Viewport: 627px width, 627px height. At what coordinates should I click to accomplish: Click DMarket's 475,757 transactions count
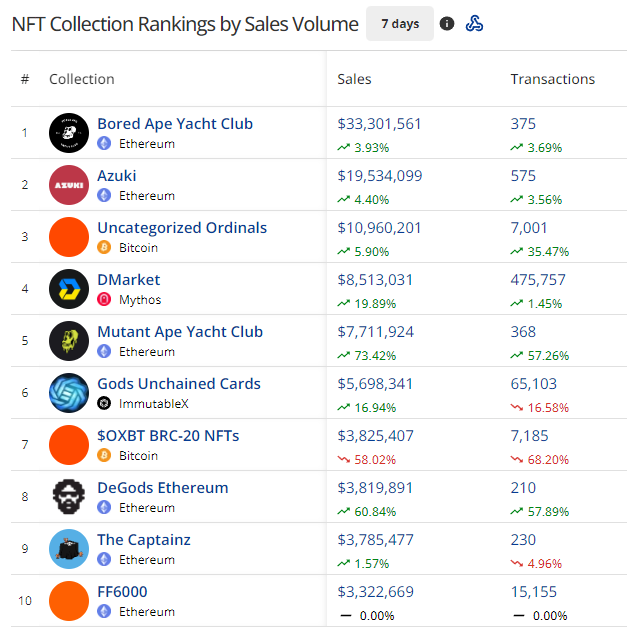pos(538,280)
